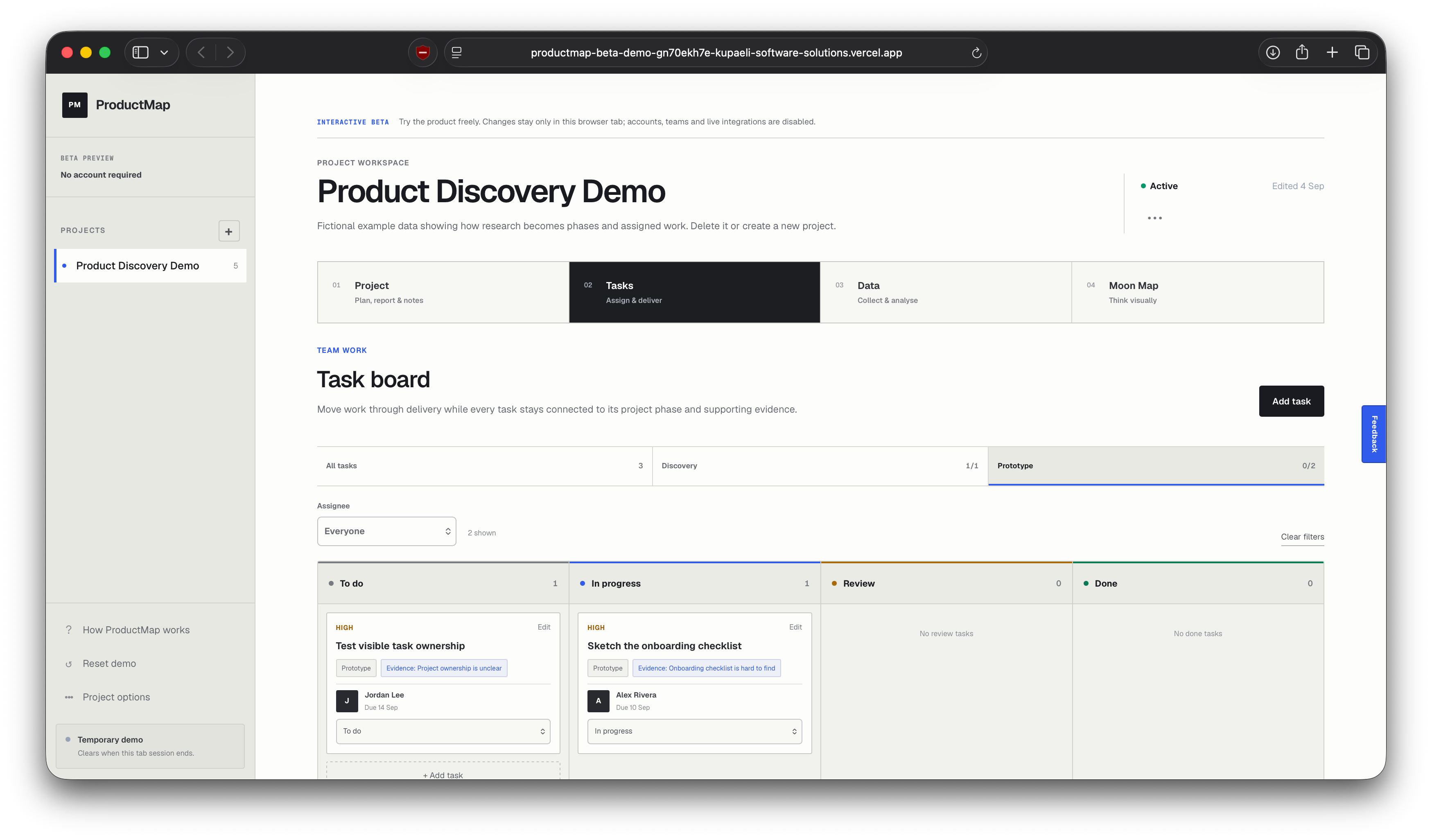Open the Feedback side tab
Viewport: 1432px width, 840px height.
[1373, 434]
